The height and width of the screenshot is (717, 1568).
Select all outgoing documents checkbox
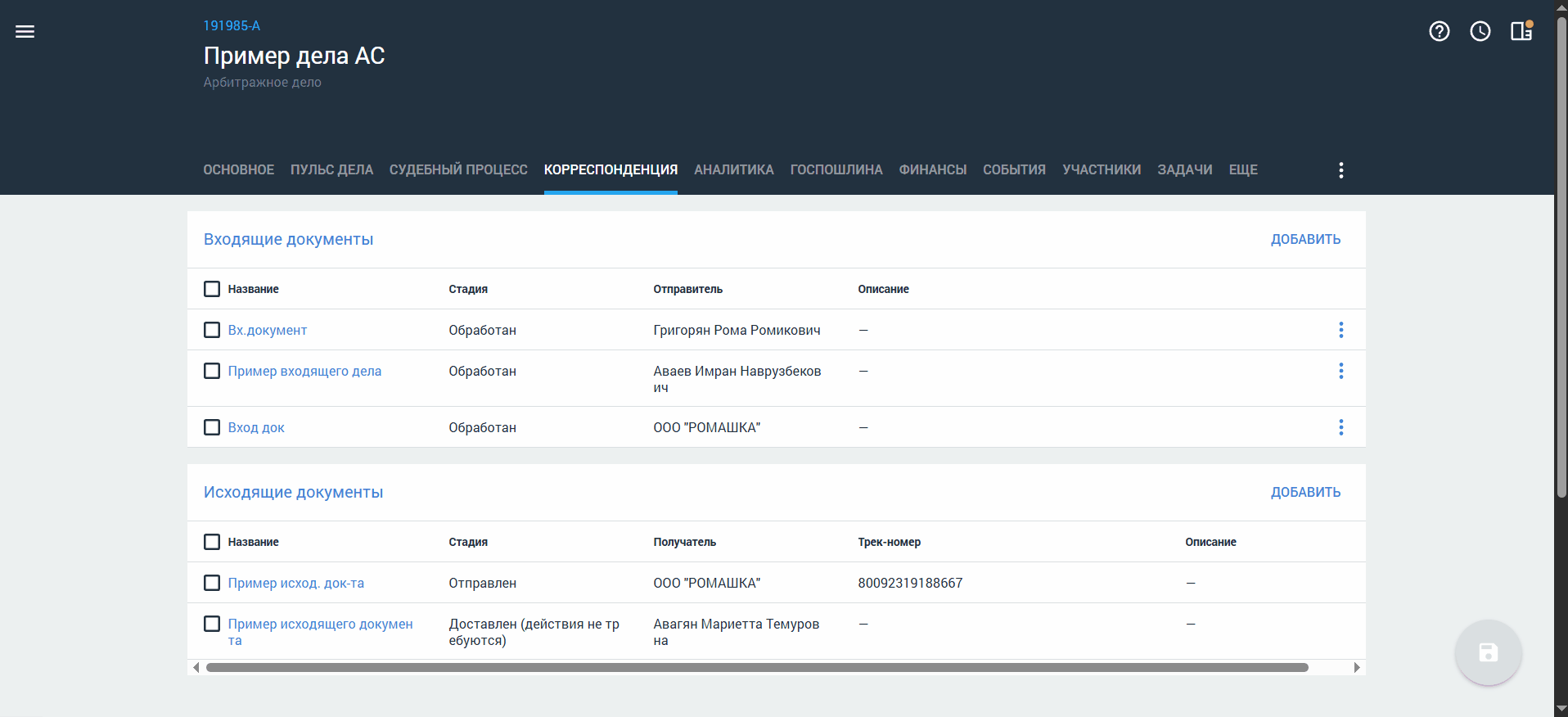[212, 542]
